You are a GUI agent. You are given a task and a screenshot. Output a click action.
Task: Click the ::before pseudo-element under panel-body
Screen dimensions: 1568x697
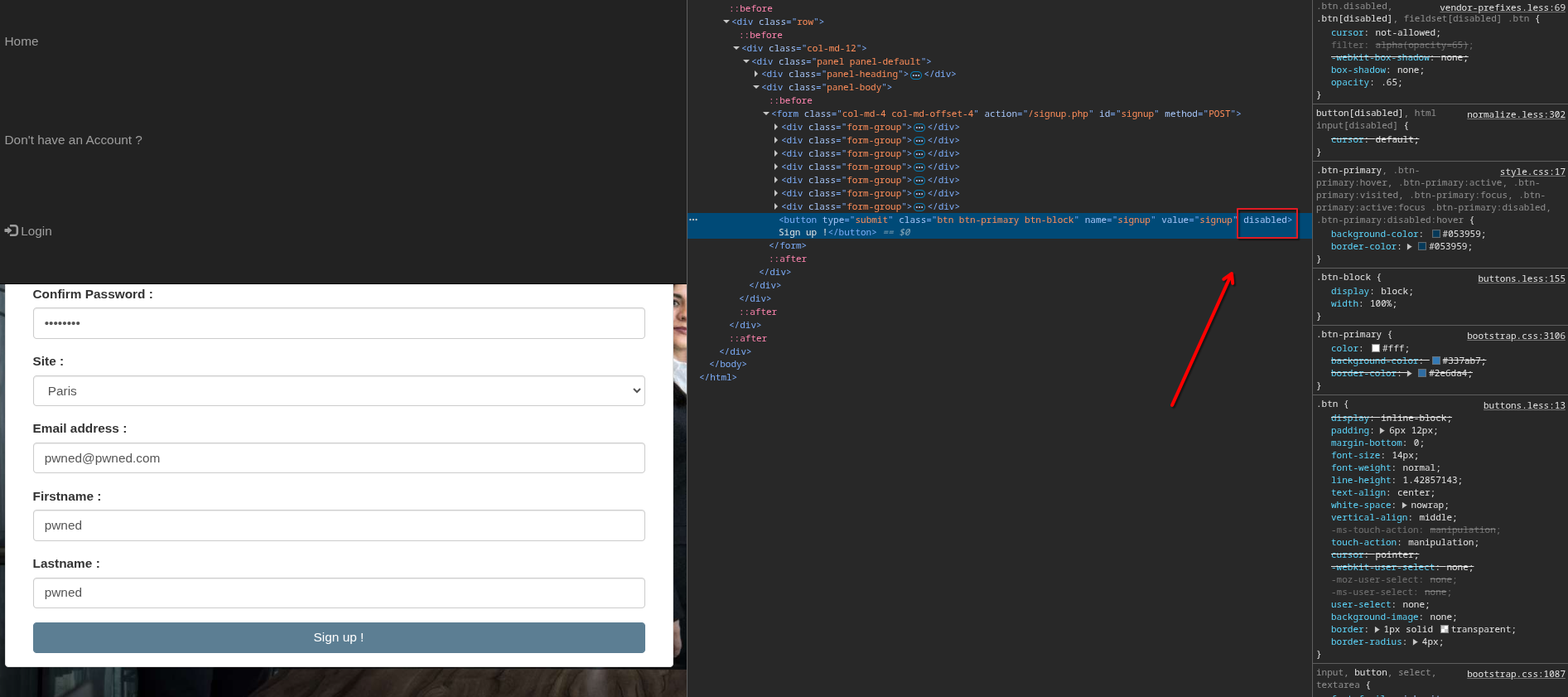point(790,100)
